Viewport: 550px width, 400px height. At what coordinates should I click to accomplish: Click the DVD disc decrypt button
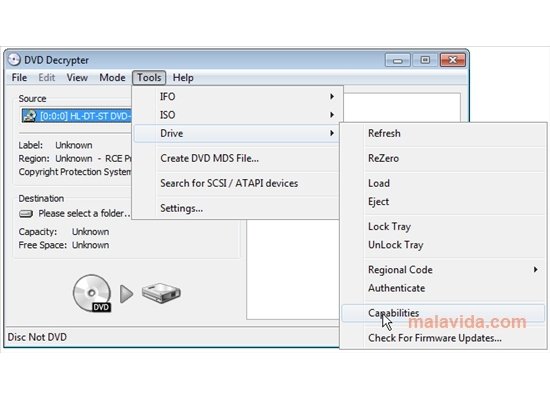pyautogui.click(x=92, y=293)
